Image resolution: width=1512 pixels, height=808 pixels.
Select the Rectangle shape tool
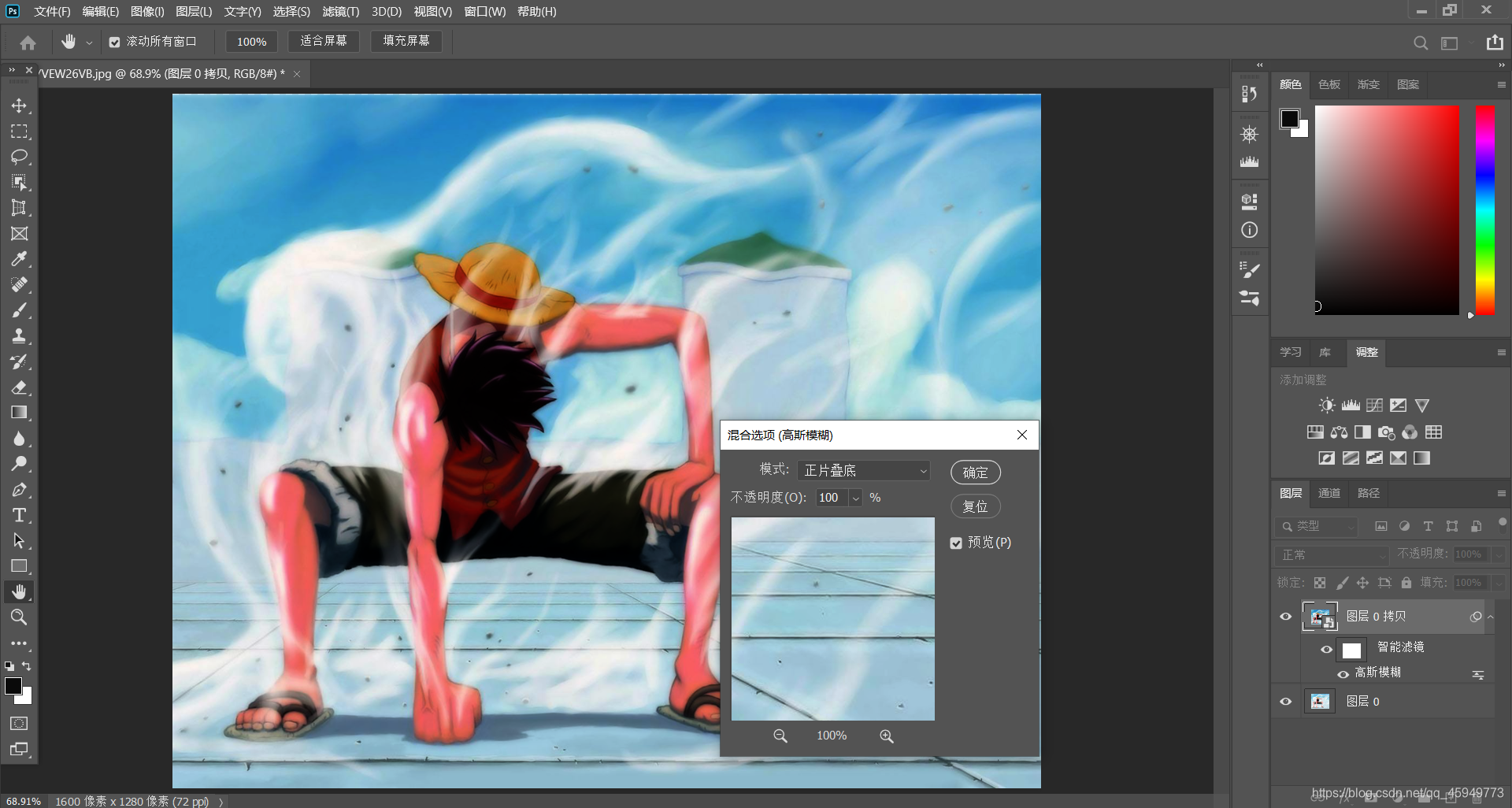click(x=19, y=566)
